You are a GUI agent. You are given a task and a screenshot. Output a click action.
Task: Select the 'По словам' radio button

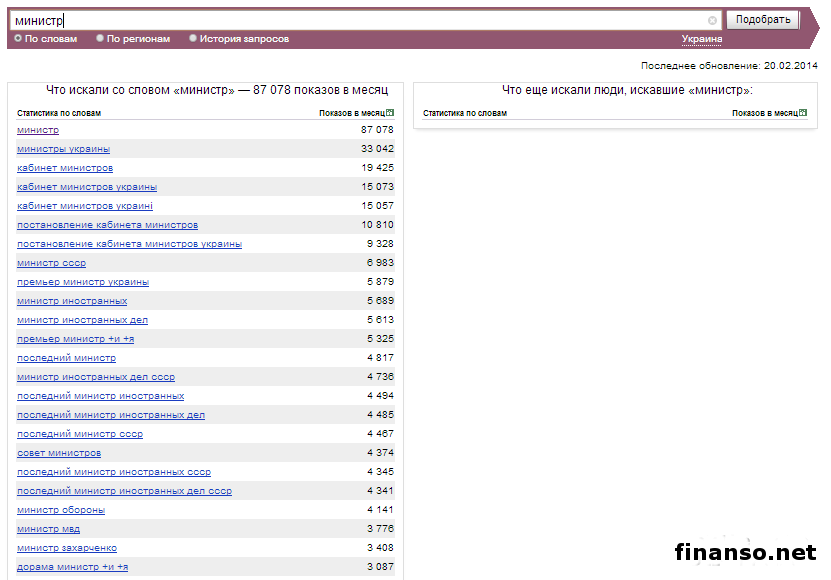point(18,39)
